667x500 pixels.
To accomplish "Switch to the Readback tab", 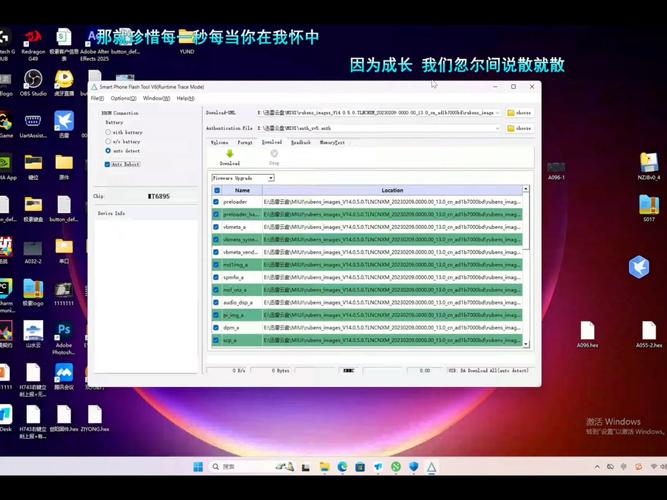I will point(300,142).
